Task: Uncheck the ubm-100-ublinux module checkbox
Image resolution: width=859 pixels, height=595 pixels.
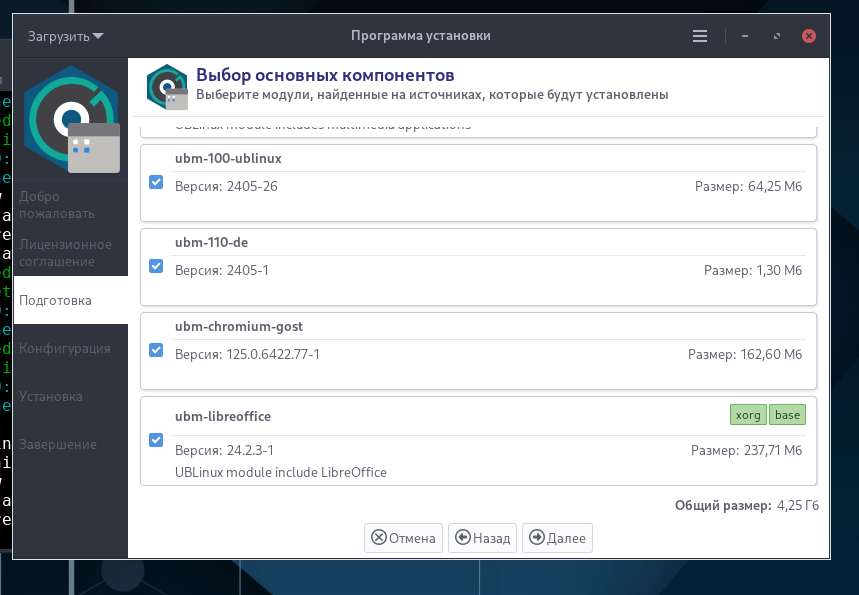Action: [156, 182]
